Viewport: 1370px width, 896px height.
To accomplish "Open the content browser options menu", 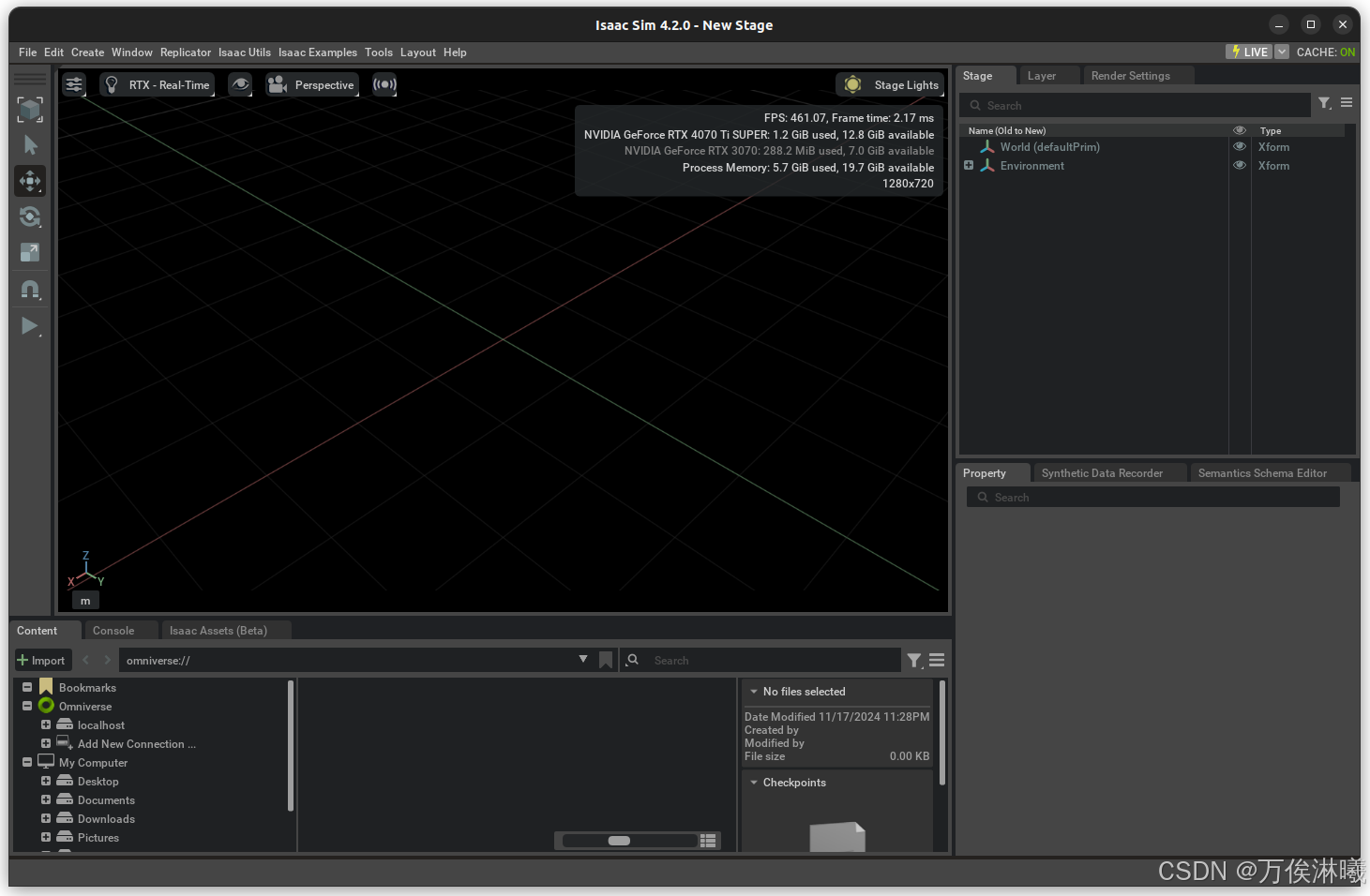I will click(x=937, y=660).
